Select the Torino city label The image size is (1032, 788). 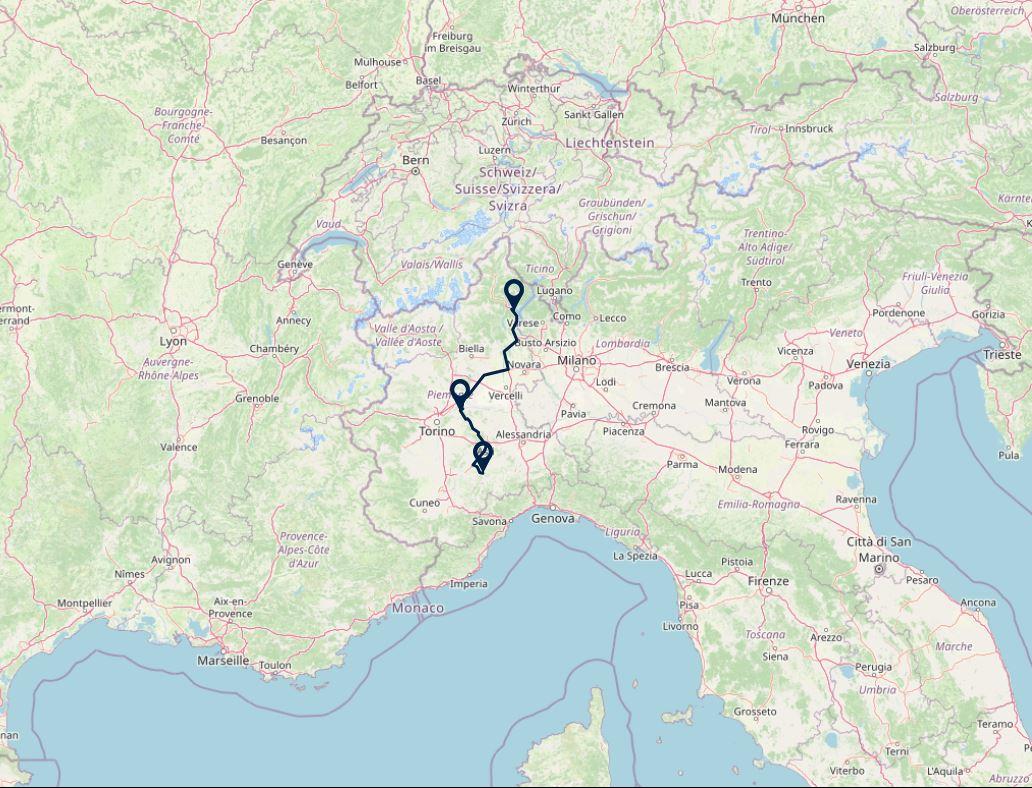pyautogui.click(x=437, y=431)
